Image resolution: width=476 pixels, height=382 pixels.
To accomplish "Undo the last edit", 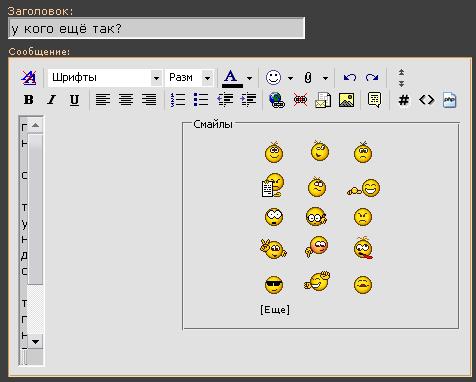I will (x=350, y=78).
